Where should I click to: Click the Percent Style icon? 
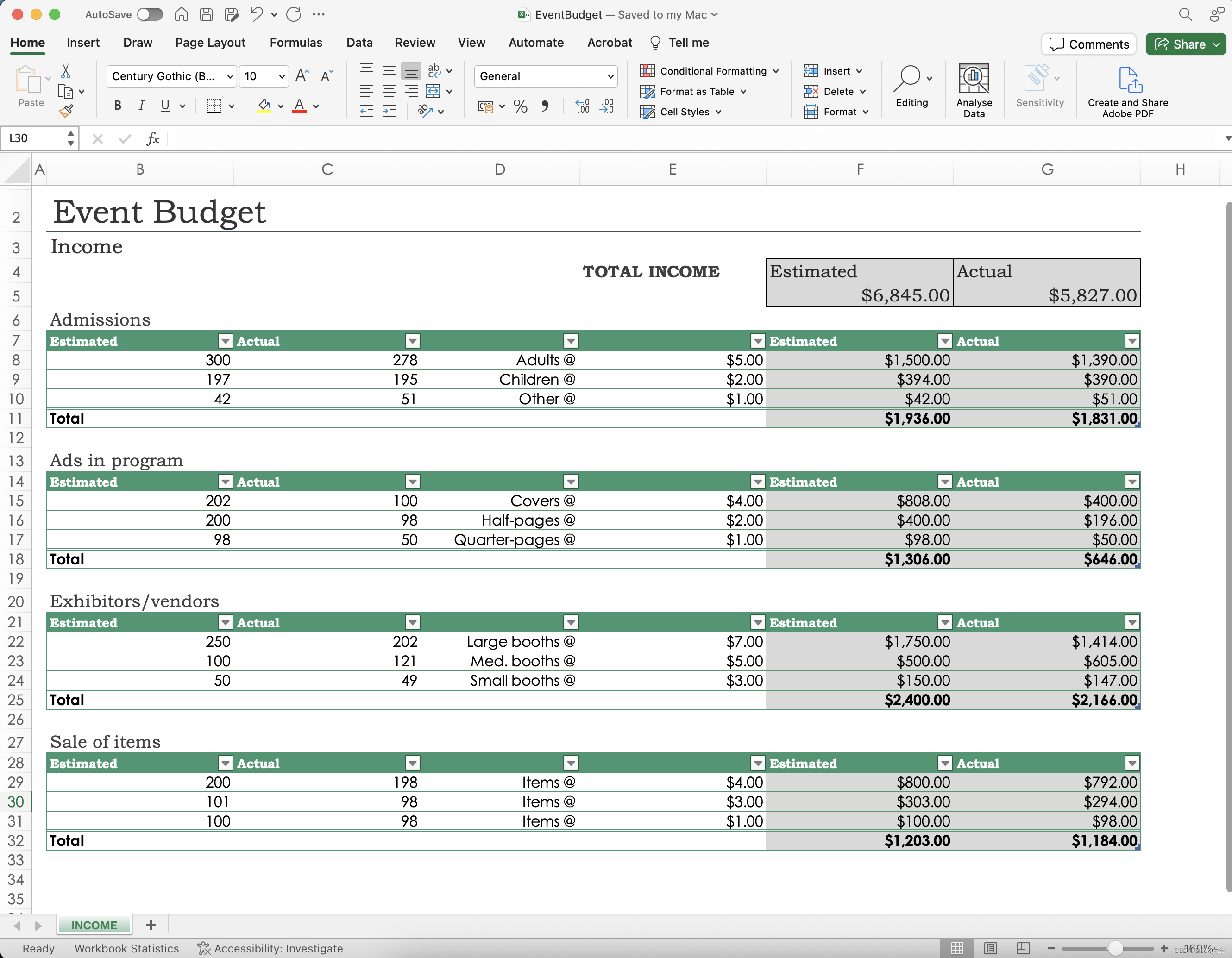(x=520, y=106)
